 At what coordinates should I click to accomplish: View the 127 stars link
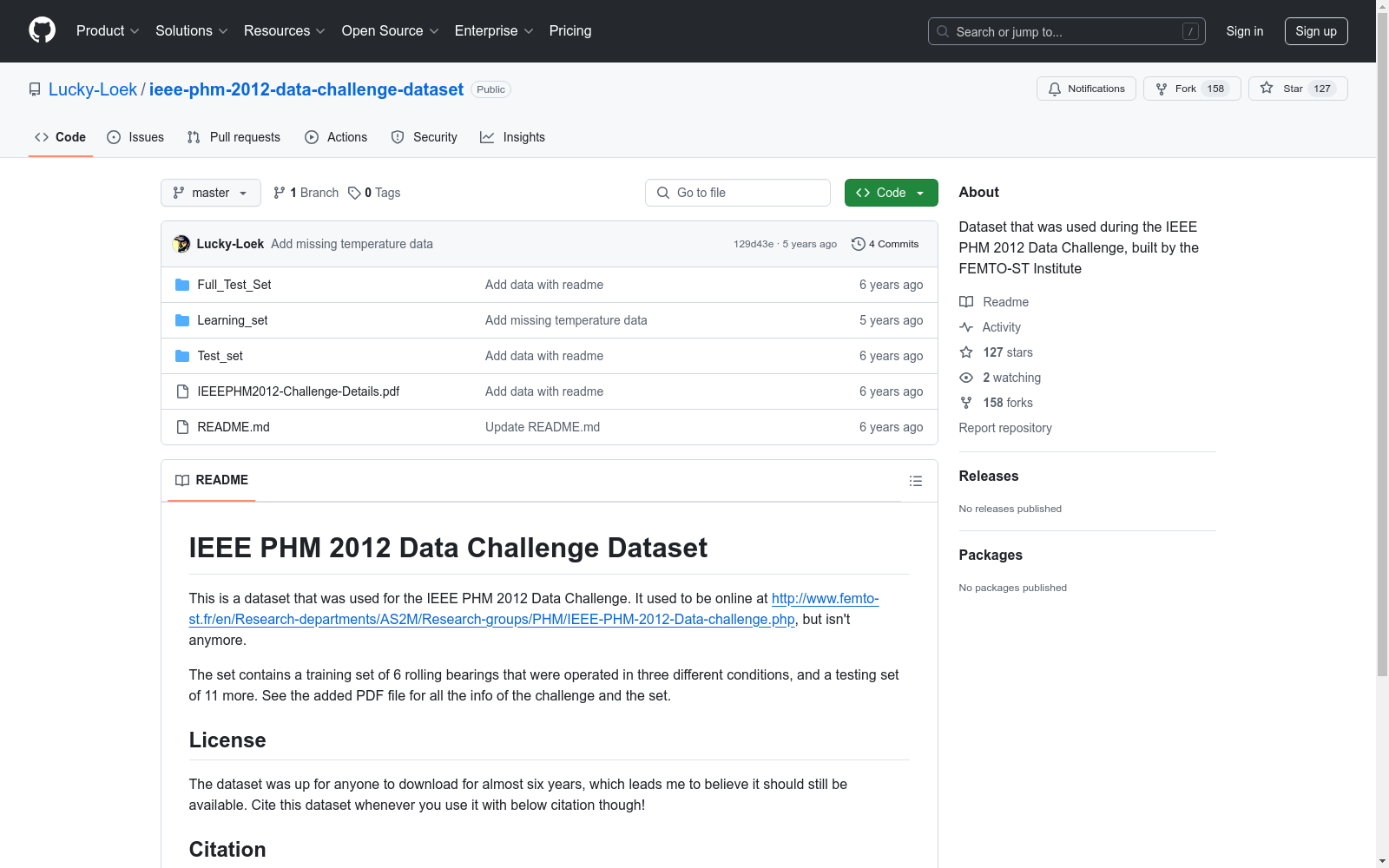pyautogui.click(x=997, y=352)
